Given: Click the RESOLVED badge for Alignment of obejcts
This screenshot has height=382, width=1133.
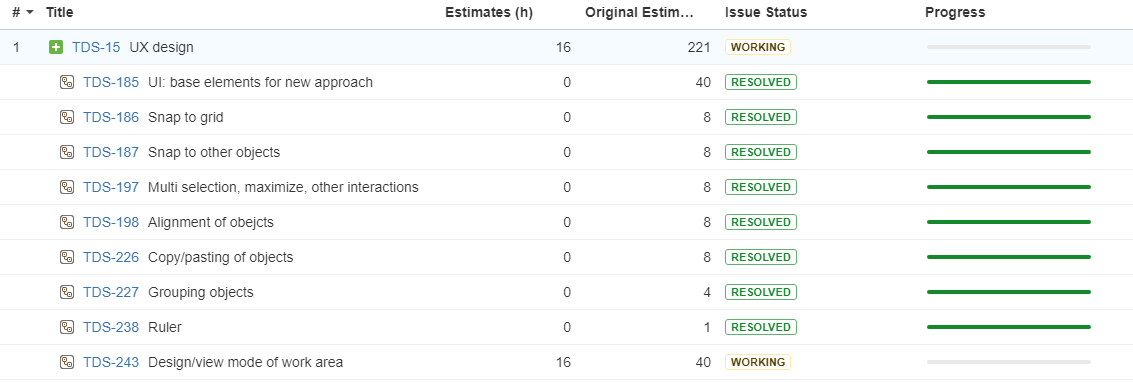Looking at the screenshot, I should (761, 222).
